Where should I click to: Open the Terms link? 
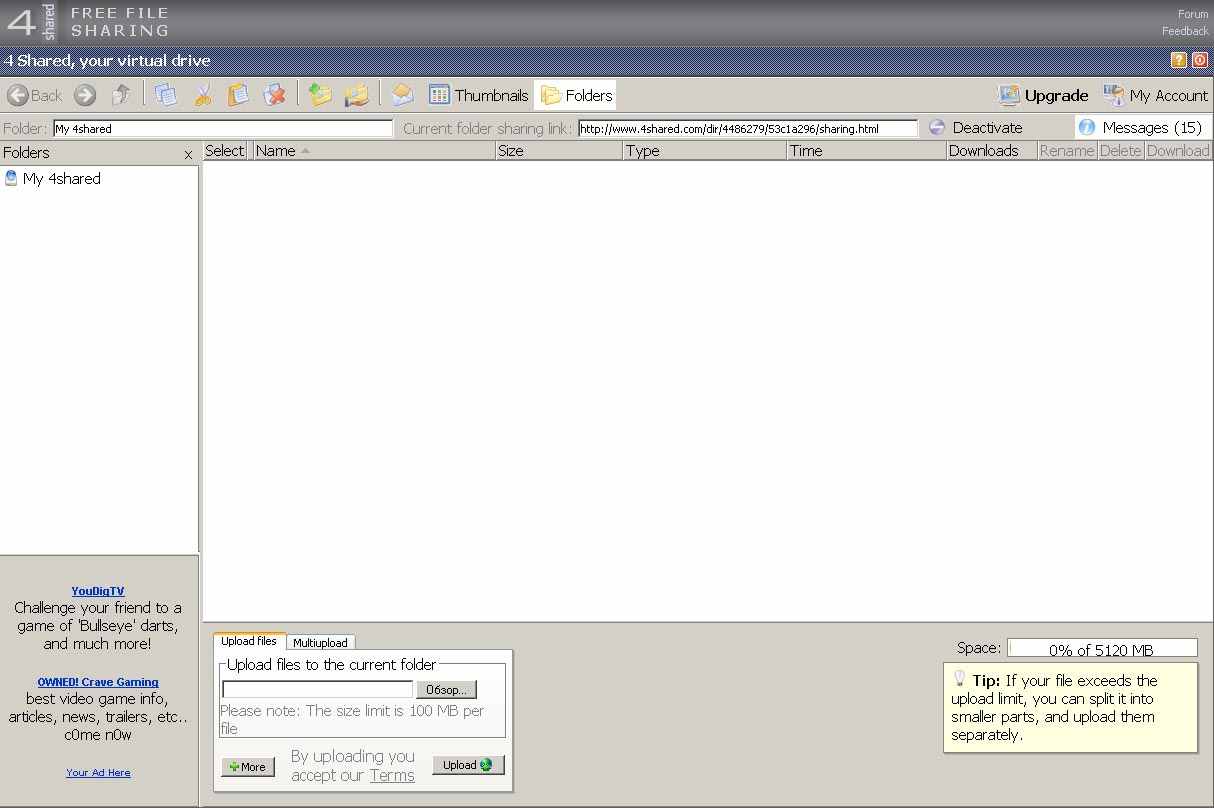point(392,775)
